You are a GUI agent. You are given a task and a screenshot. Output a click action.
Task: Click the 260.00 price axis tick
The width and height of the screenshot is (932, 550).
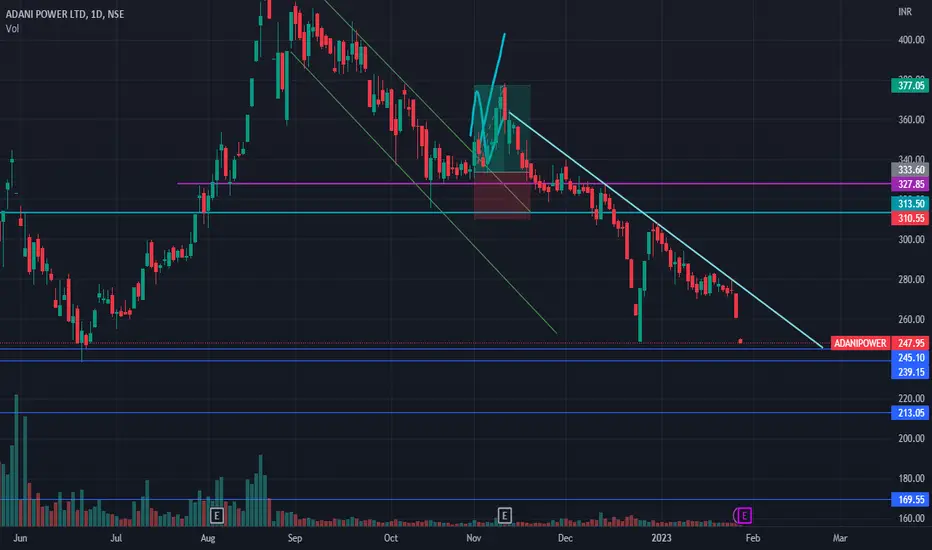point(911,319)
